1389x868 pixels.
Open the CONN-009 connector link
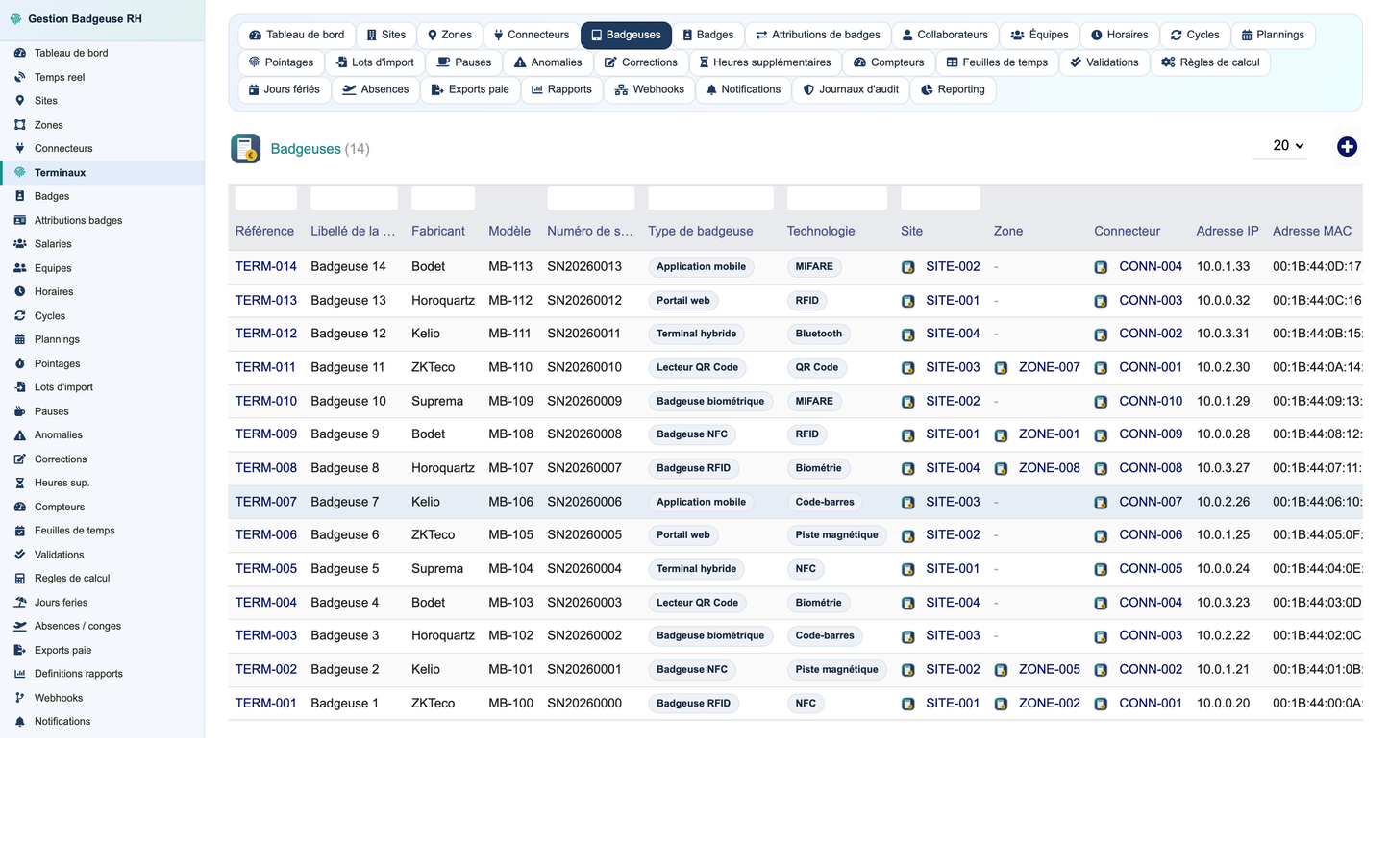pyautogui.click(x=1151, y=434)
